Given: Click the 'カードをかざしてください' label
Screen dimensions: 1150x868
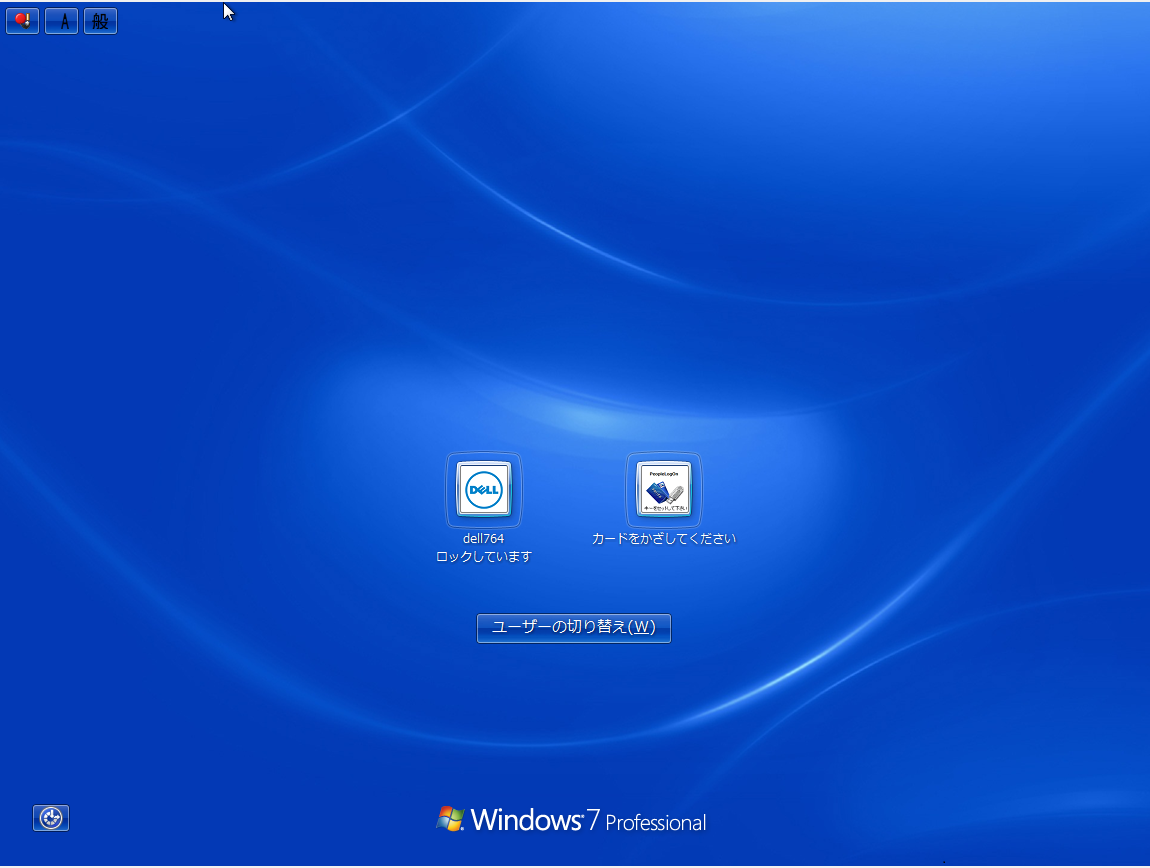Looking at the screenshot, I should coord(664,538).
